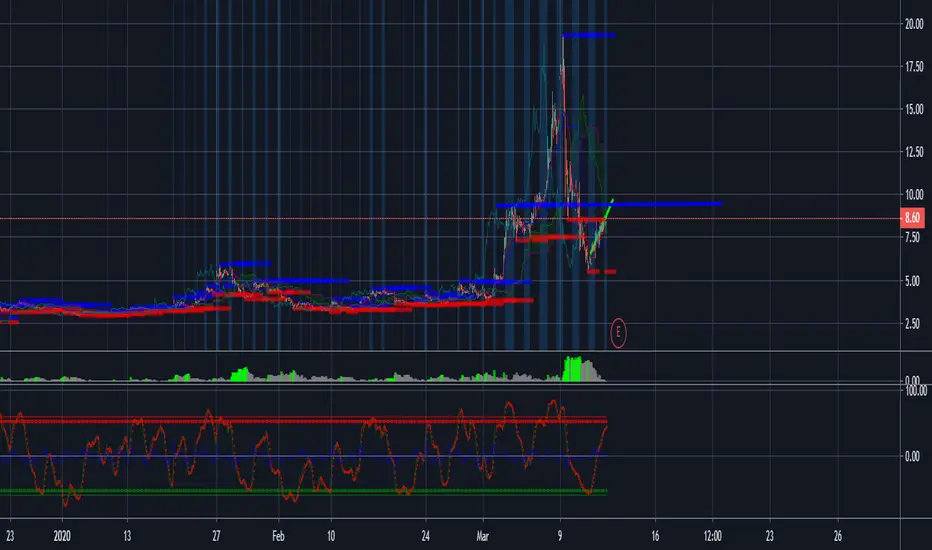Click the red 8.60 current price label
The height and width of the screenshot is (550, 932).
[912, 218]
